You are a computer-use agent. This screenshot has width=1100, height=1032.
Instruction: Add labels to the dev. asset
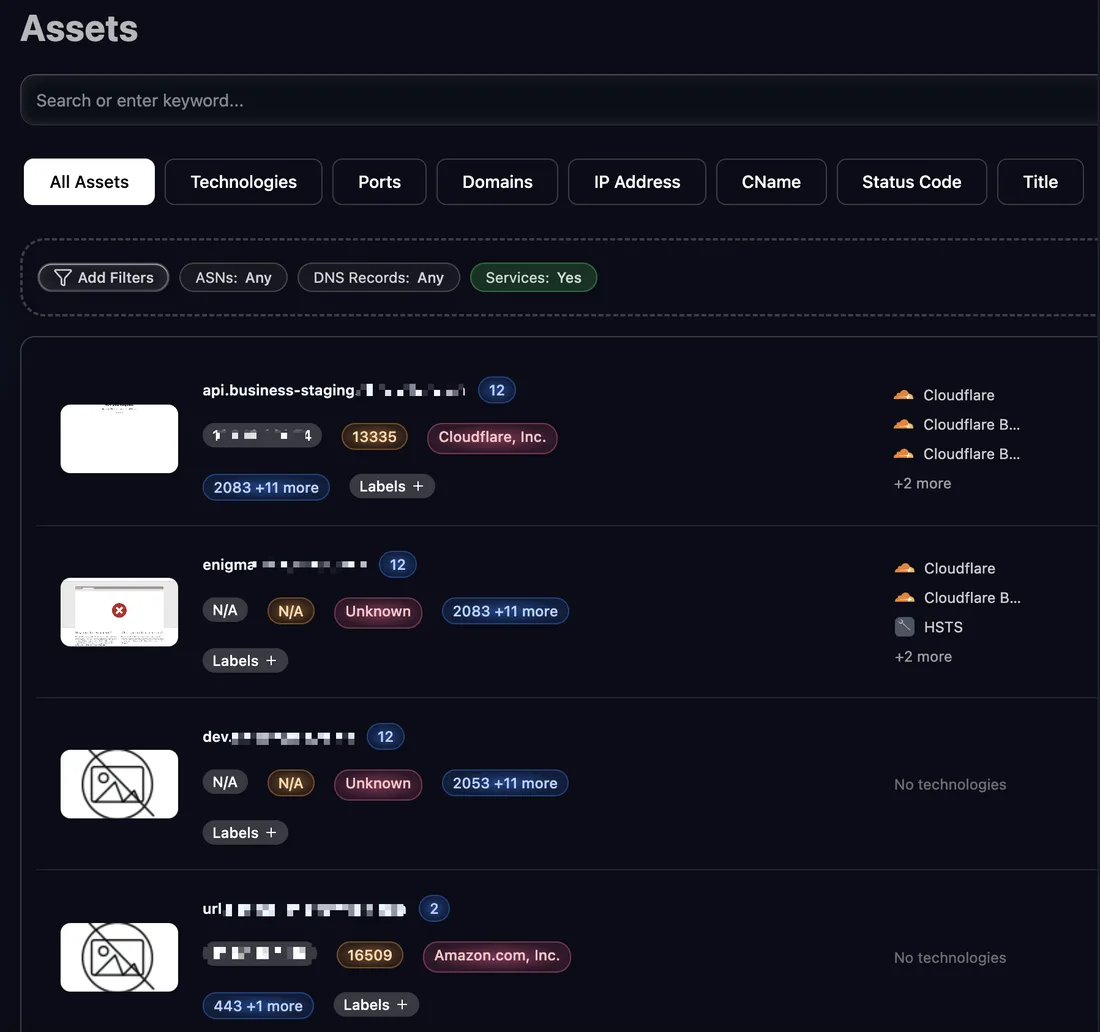245,832
